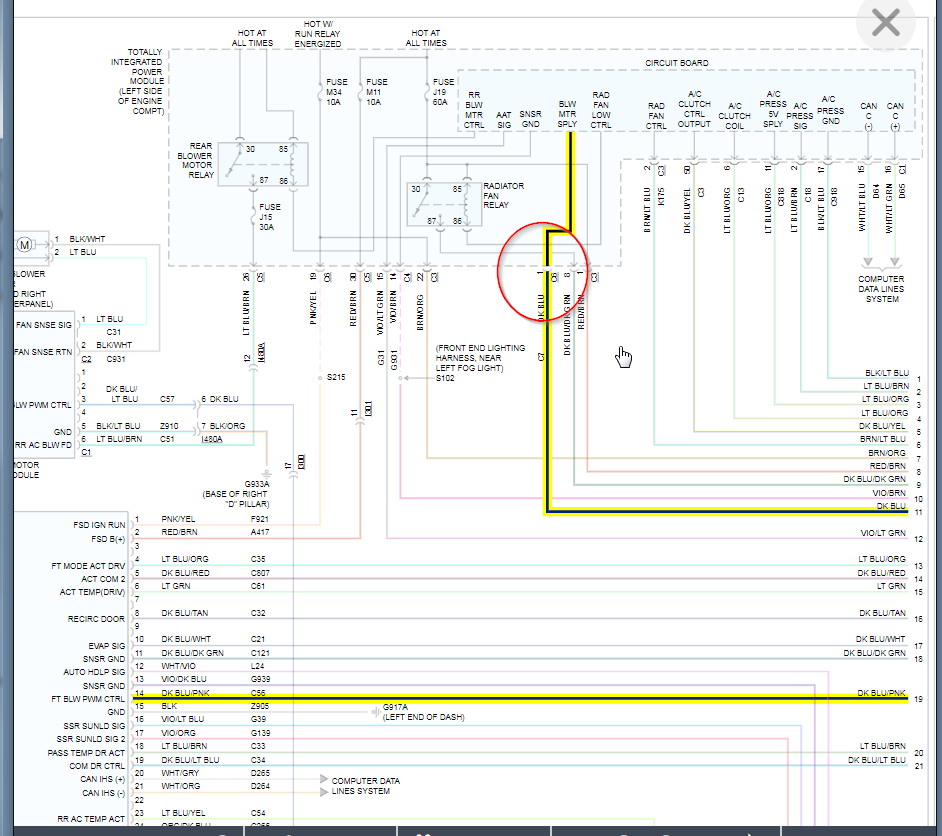Screen dimensions: 942x836
Task: Click the motor symbol marked M
Action: tap(24, 245)
